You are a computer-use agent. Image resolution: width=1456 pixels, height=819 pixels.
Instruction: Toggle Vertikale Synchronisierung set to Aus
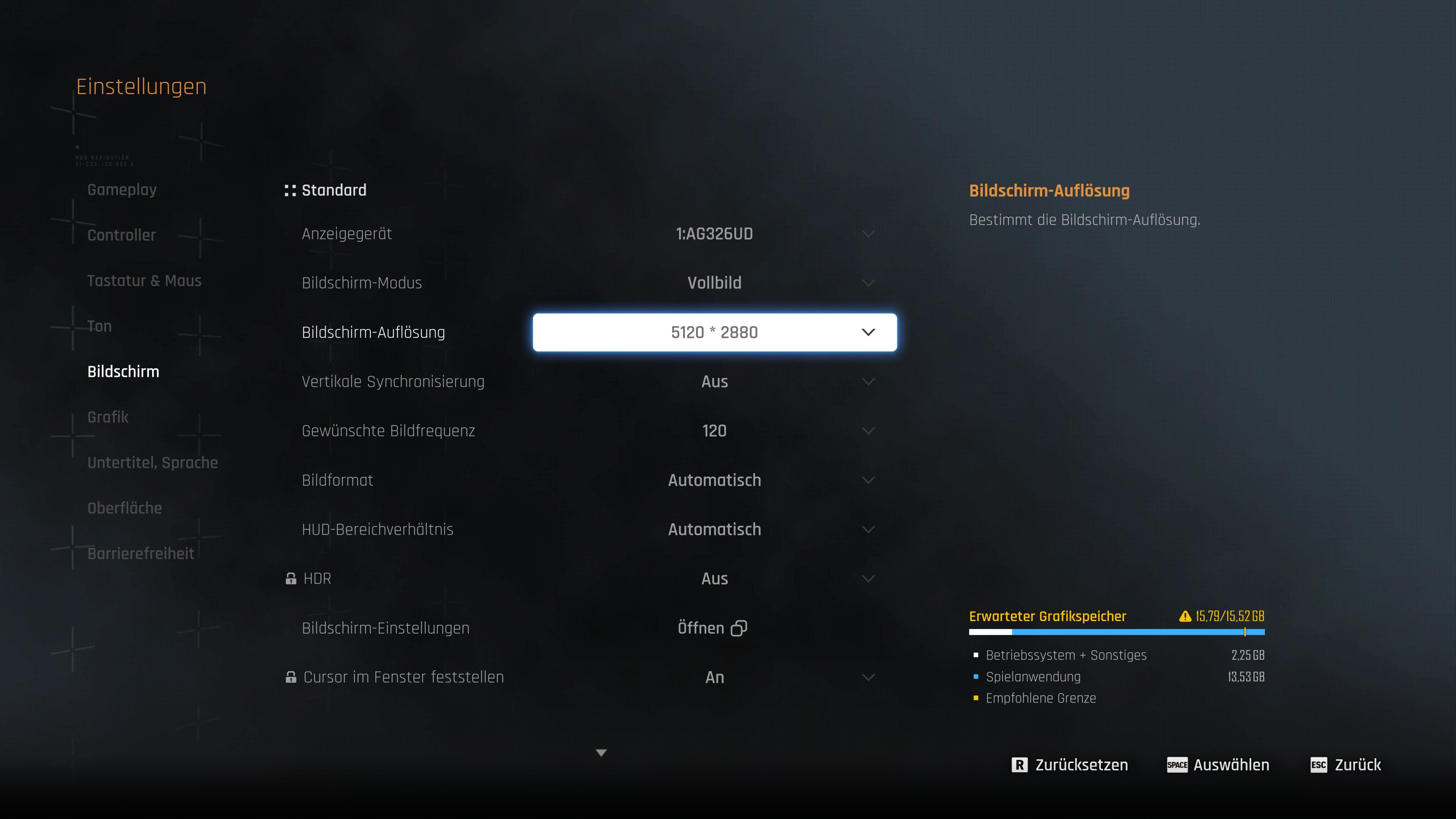tap(714, 381)
